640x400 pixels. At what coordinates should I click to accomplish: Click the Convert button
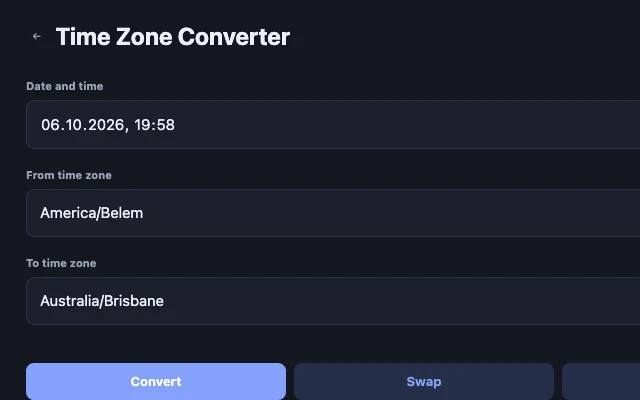156,382
